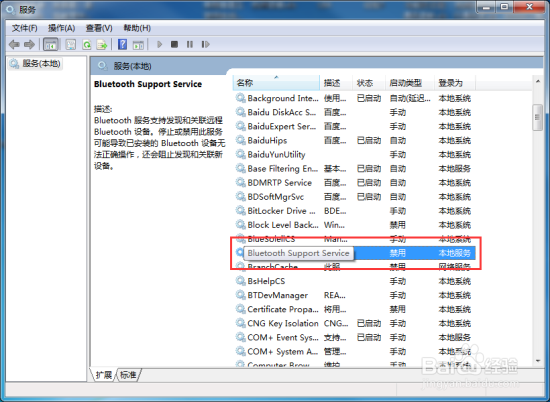This screenshot has width=550, height=402.
Task: Click the Refresh toolbar icon
Action: click(x=87, y=45)
